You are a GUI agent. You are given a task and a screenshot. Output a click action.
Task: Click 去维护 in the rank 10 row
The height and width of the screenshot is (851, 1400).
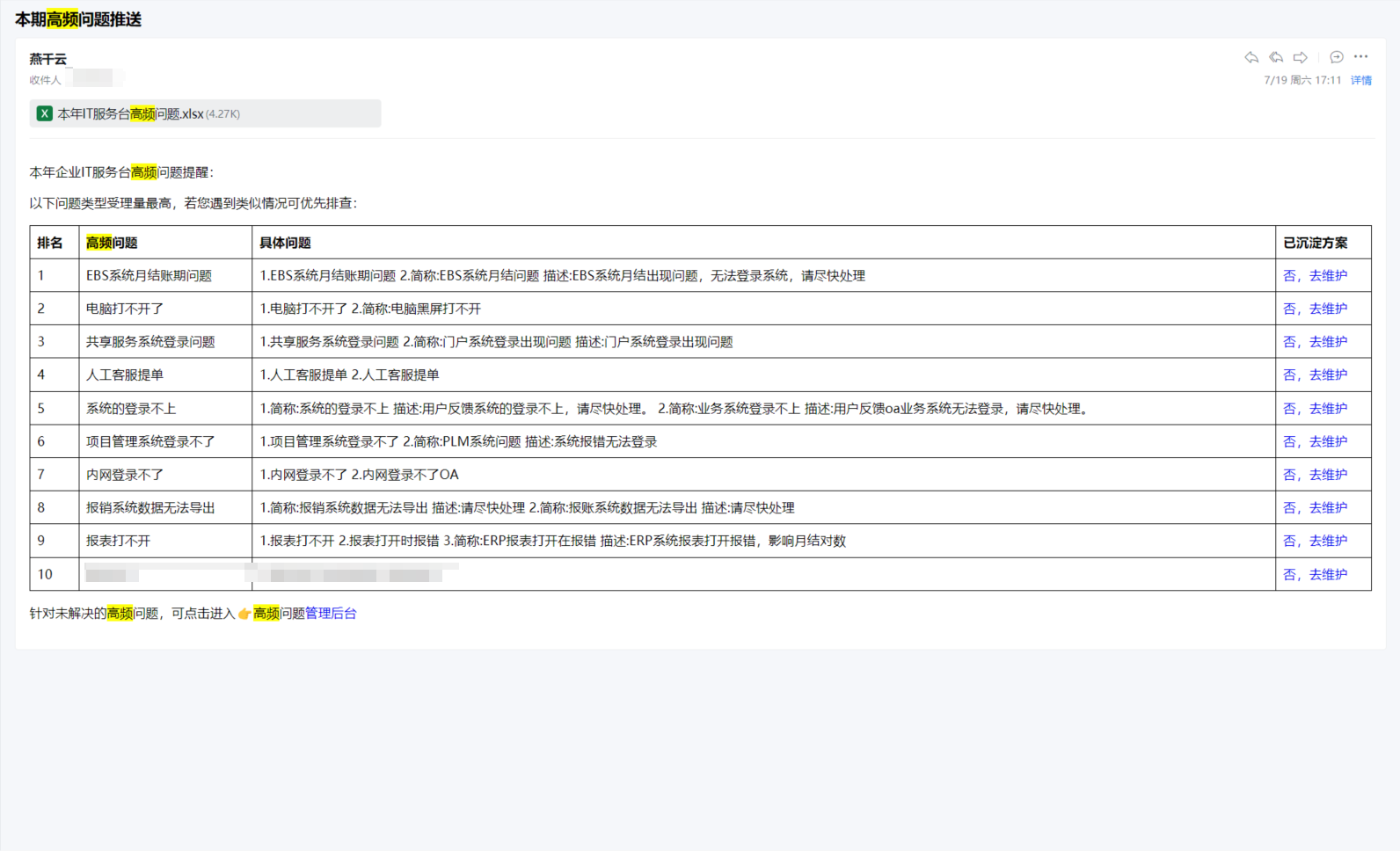tap(1327, 575)
